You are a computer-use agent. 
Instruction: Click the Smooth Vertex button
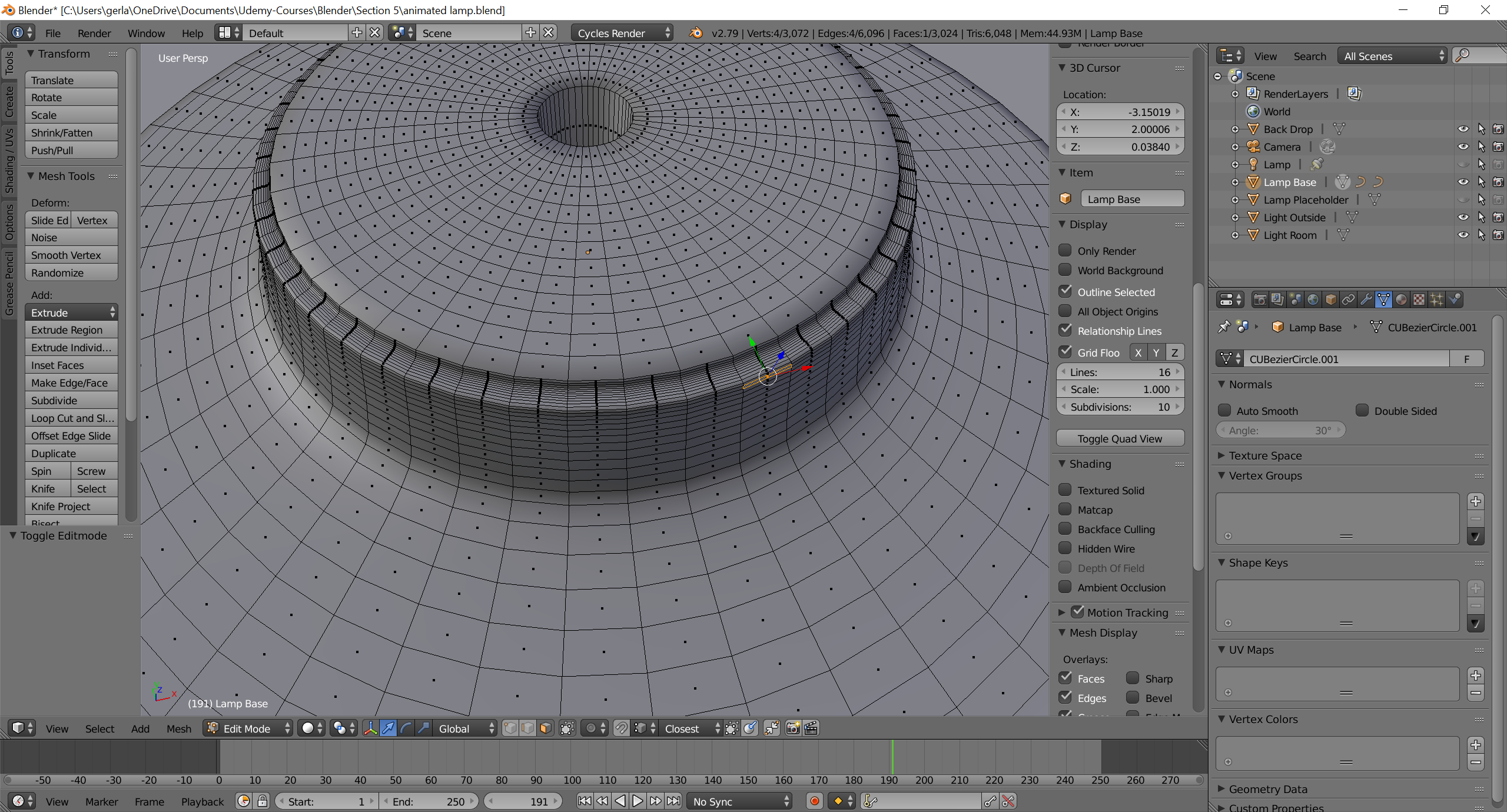tap(71, 255)
